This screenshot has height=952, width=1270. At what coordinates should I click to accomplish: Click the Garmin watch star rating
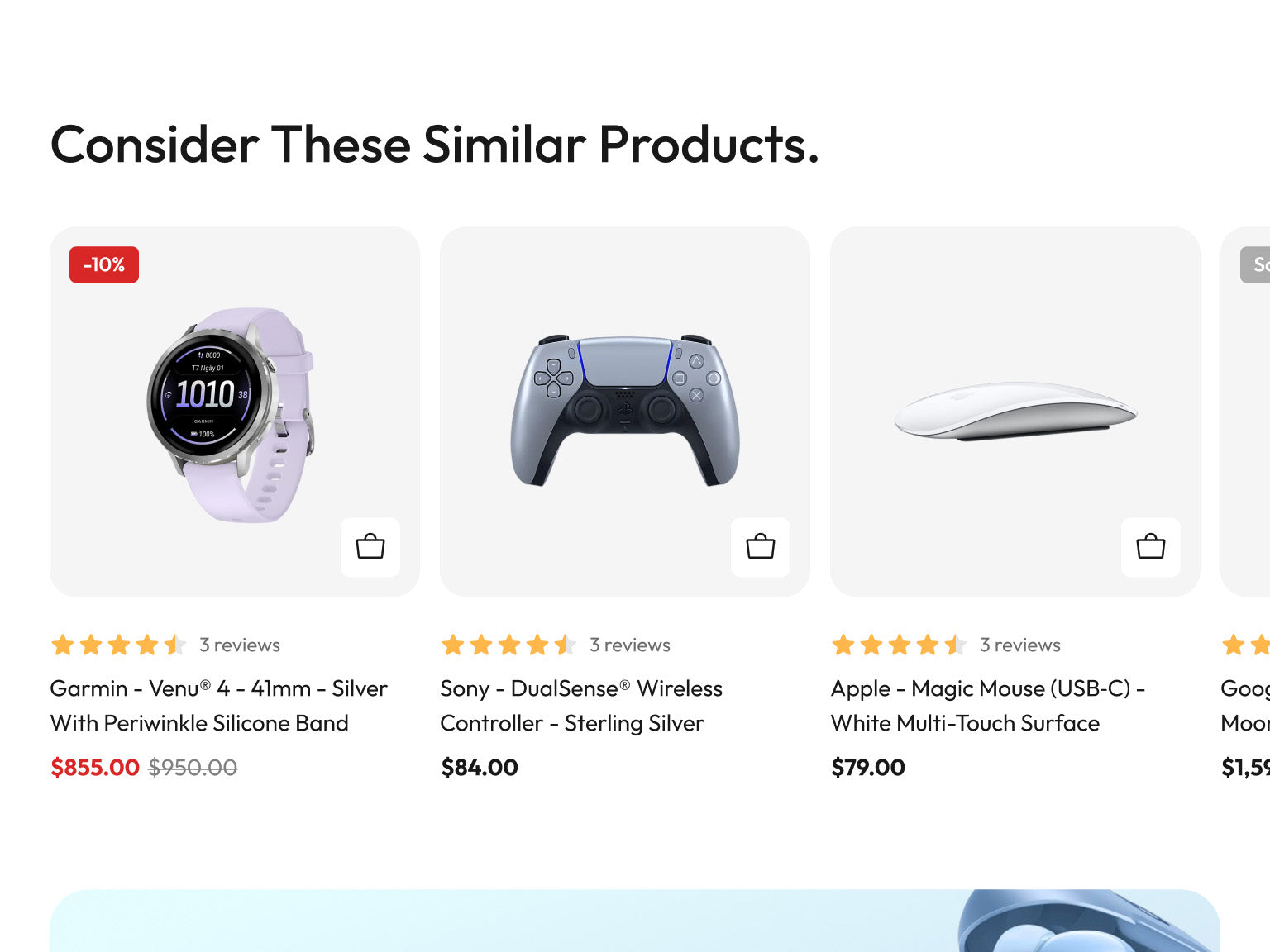118,645
